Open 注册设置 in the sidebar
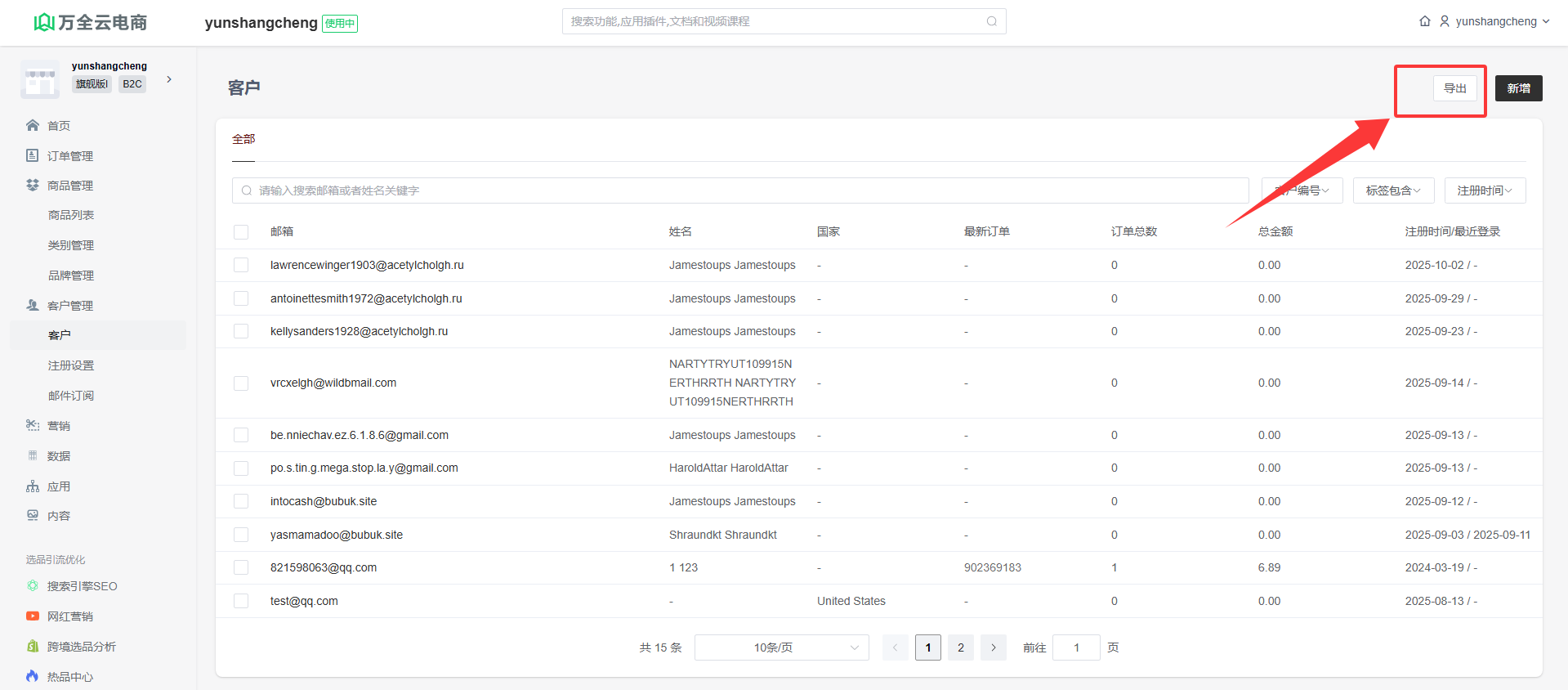 (x=71, y=365)
